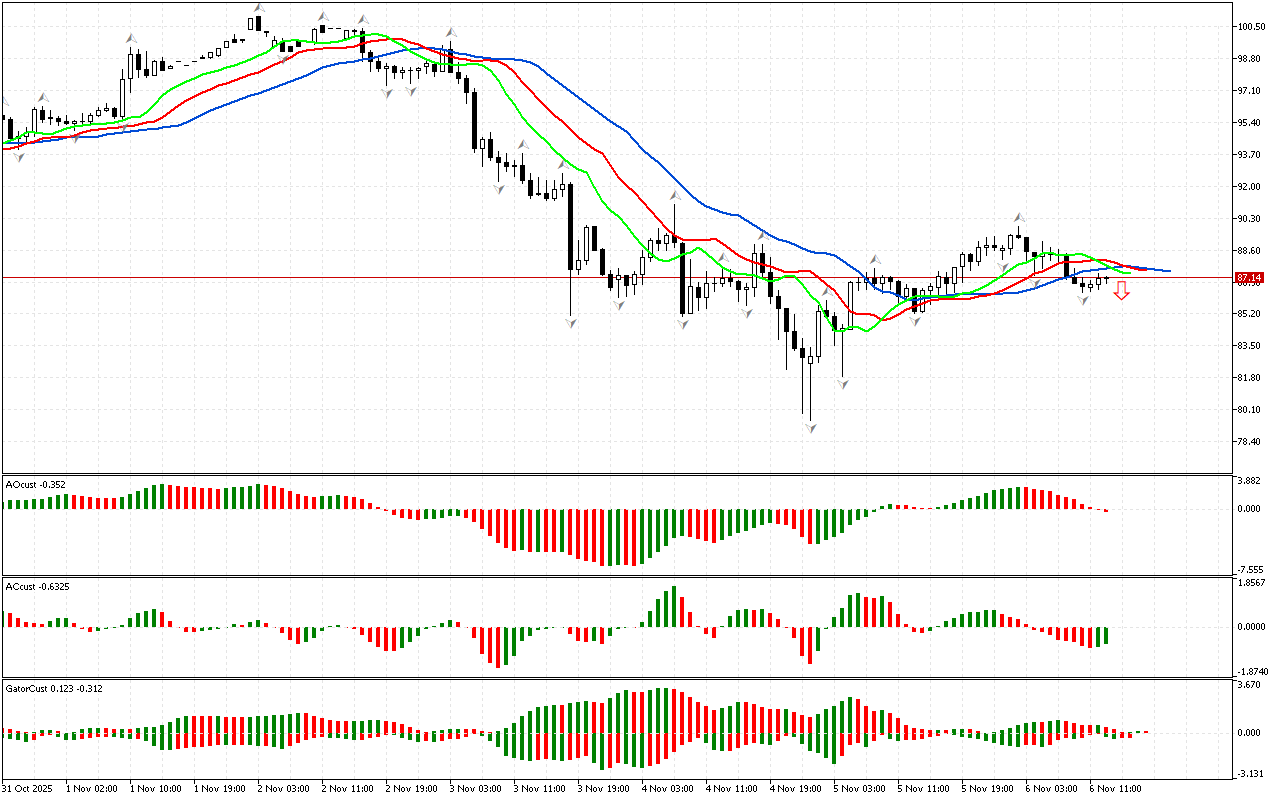Select the down fractal below the lowest candle wick
The width and height of the screenshot is (1280, 800).
tap(811, 427)
